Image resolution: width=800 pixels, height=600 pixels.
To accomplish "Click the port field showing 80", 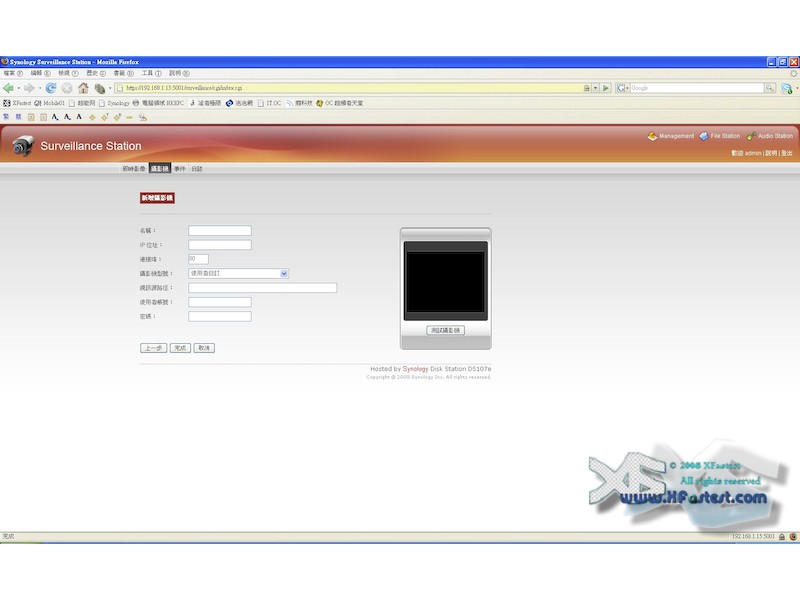I will [x=198, y=259].
